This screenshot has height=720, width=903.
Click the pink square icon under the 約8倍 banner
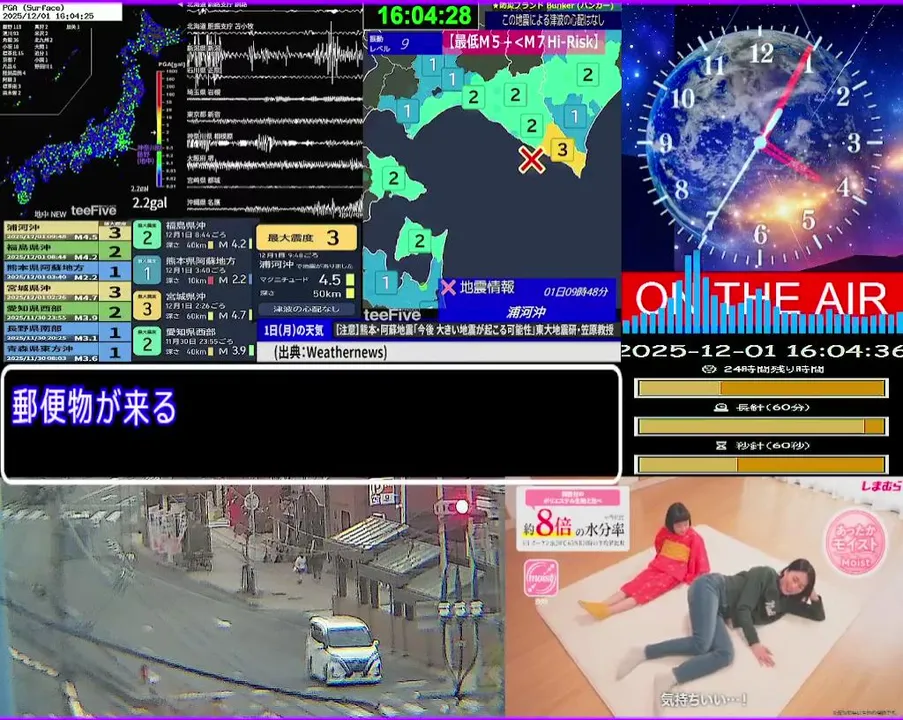(x=541, y=578)
